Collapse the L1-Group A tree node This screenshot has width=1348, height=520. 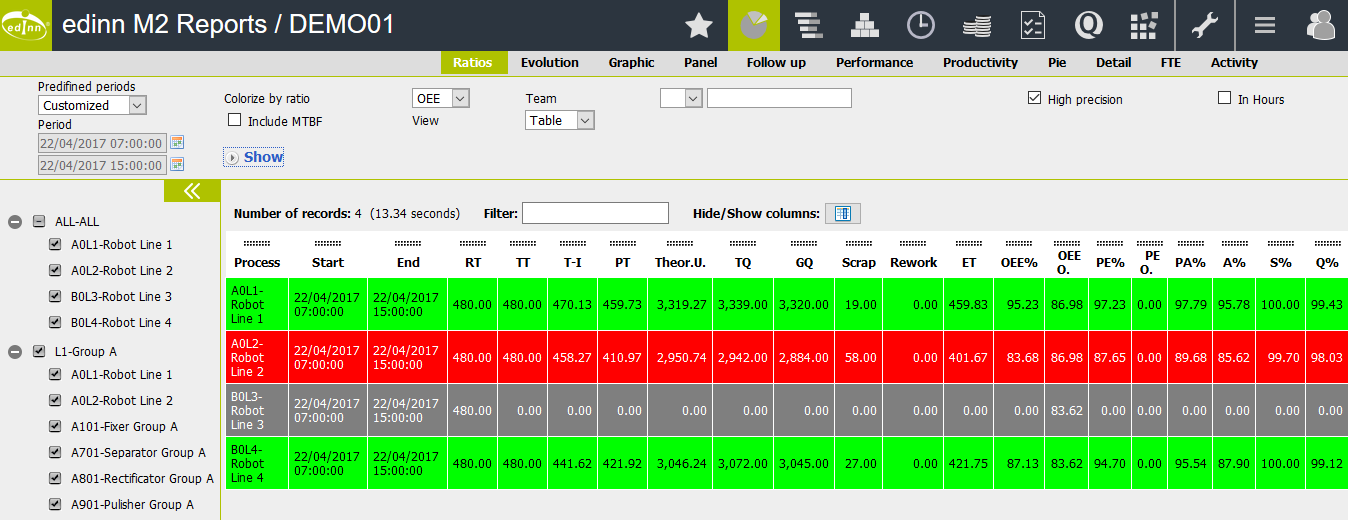click(x=15, y=352)
